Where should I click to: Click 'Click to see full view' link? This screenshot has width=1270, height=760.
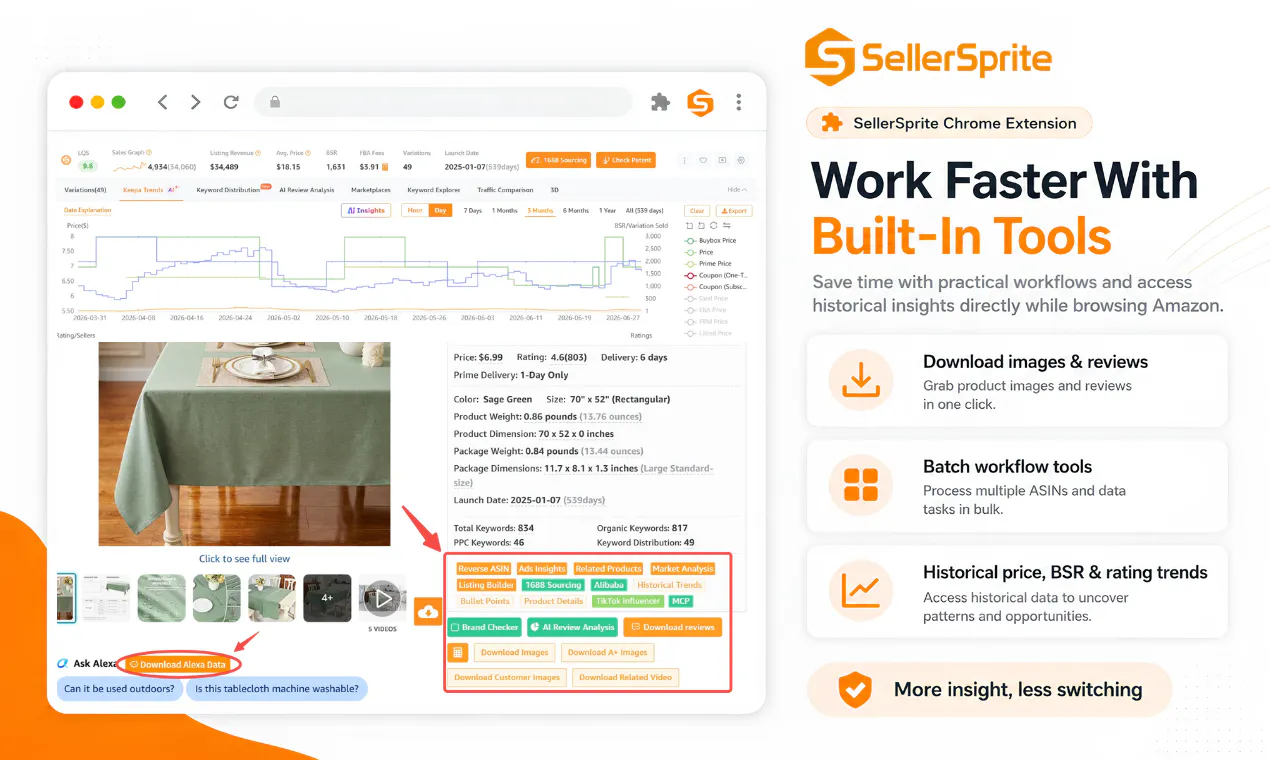coord(245,559)
